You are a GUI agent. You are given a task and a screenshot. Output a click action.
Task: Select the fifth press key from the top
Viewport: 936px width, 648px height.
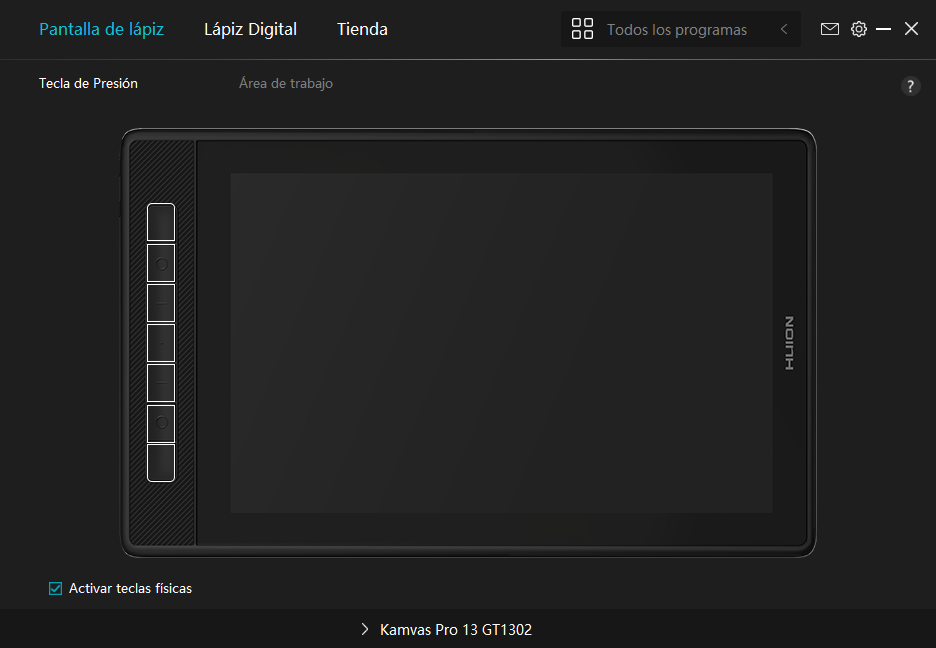(x=161, y=383)
